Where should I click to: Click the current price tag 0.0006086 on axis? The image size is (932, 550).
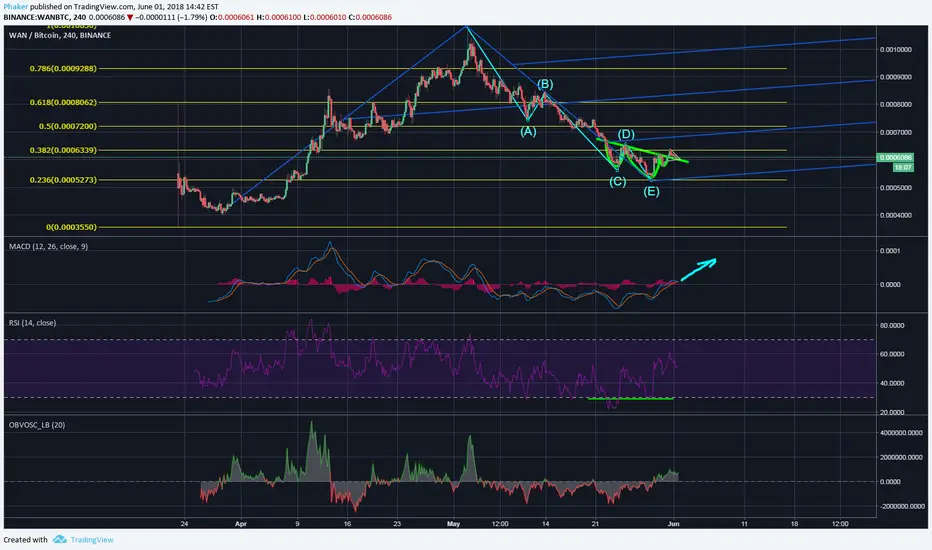(x=895, y=158)
